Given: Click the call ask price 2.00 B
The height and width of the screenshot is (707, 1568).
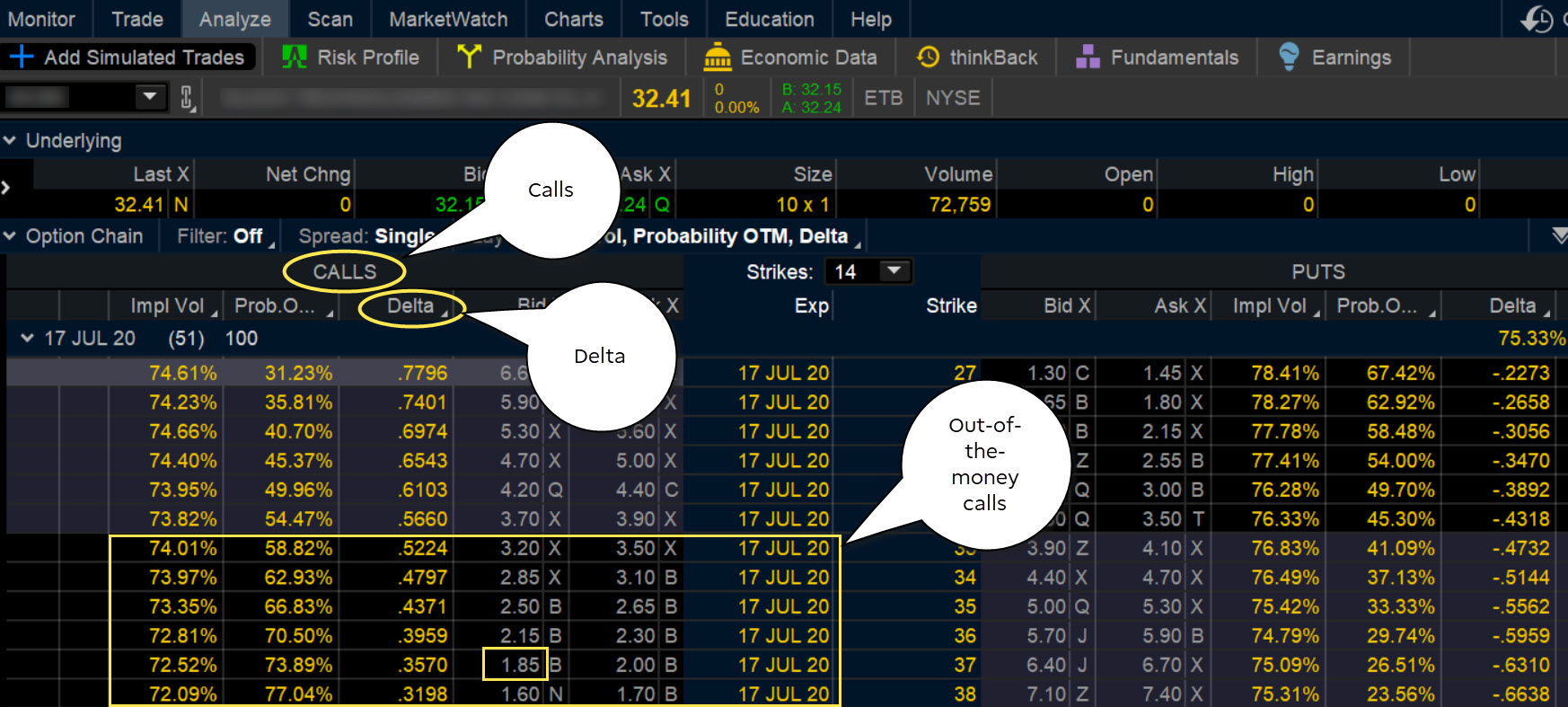Looking at the screenshot, I should [646, 665].
